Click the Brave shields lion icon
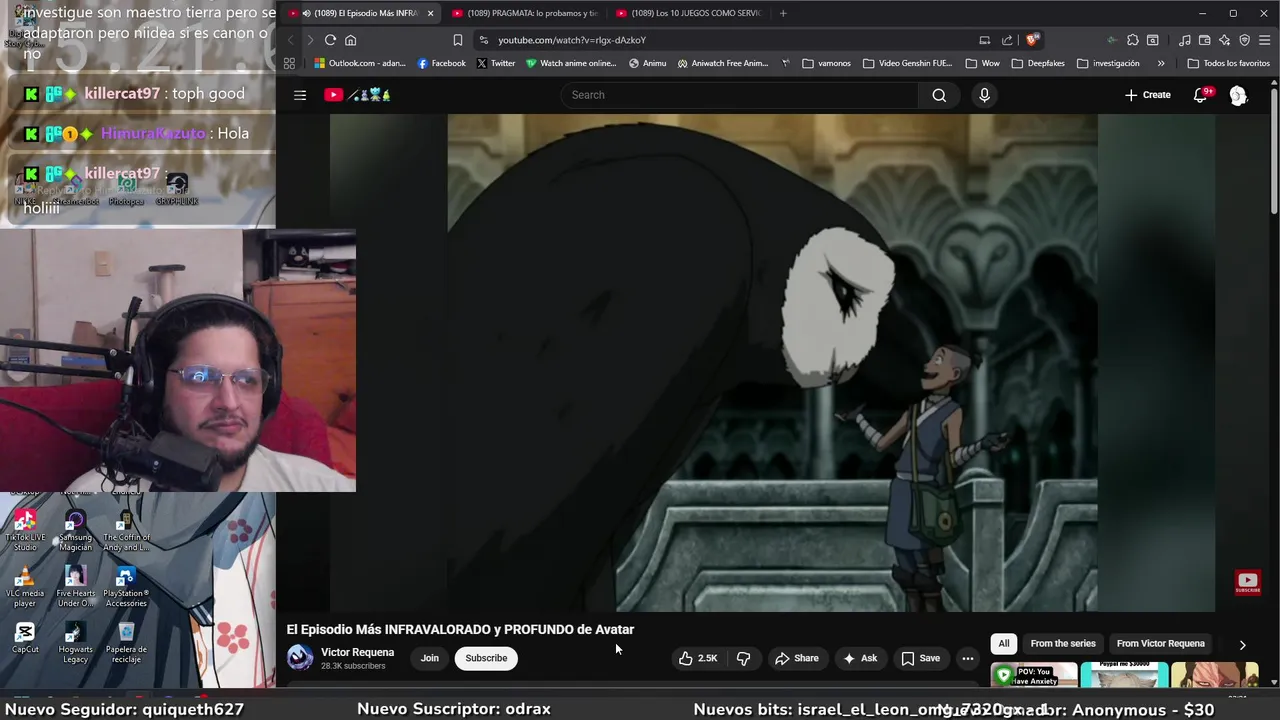 pos(1032,40)
